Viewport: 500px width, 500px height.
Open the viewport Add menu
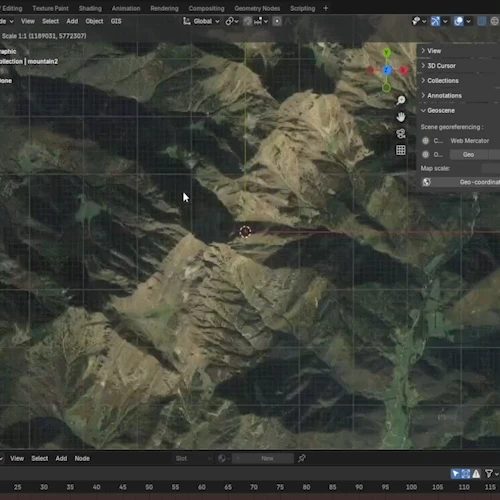(x=72, y=21)
